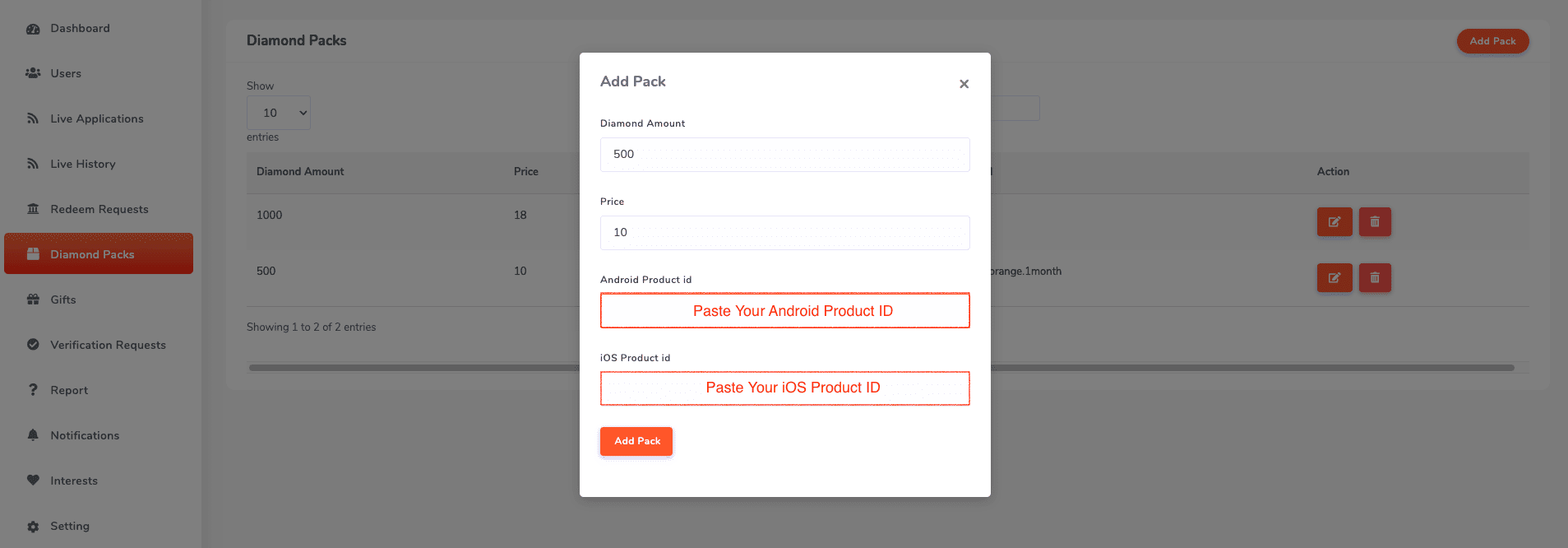1568x548 pixels.
Task: Click the Dashboard gauge icon in sidebar
Action: pyautogui.click(x=33, y=29)
